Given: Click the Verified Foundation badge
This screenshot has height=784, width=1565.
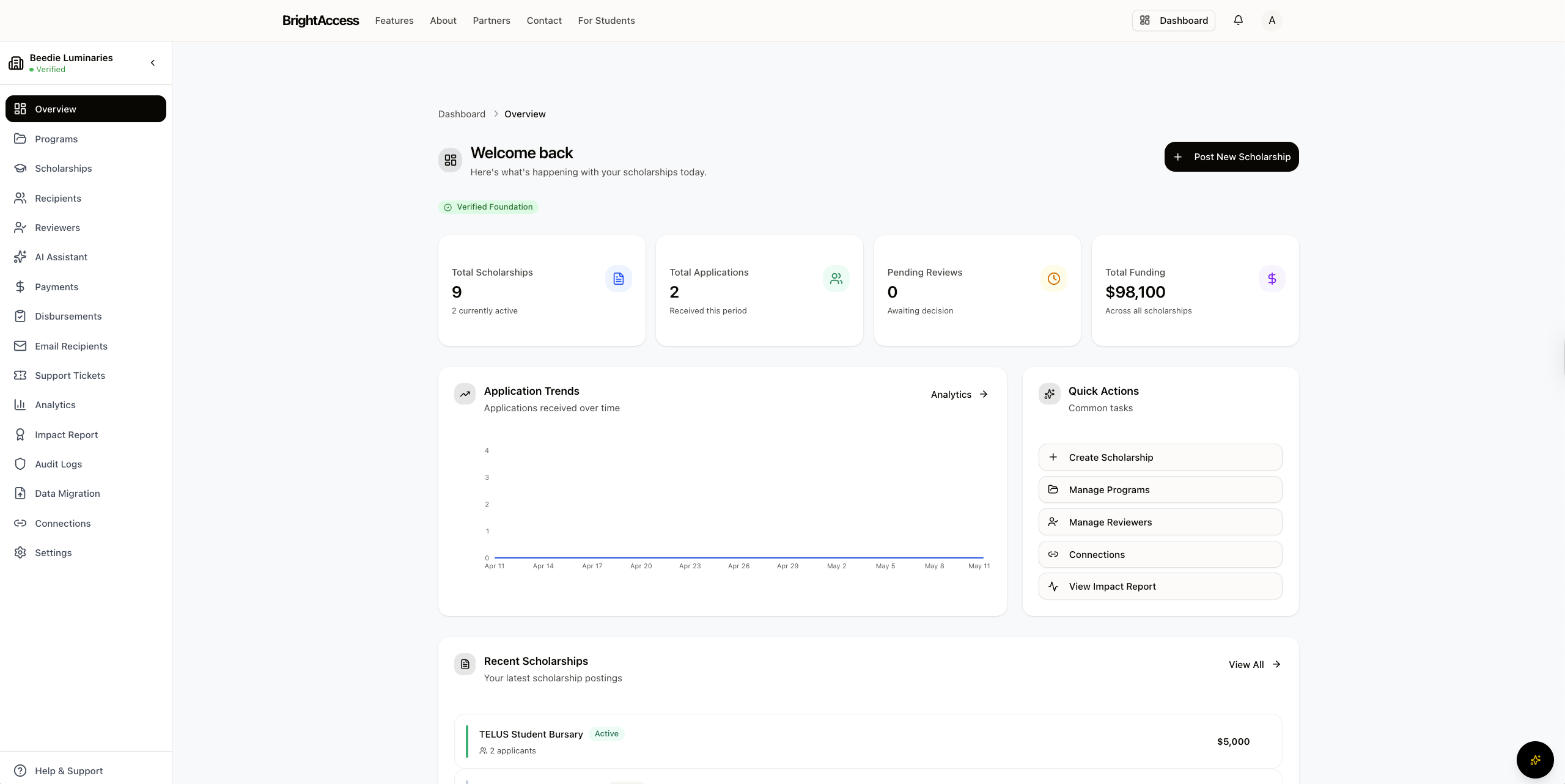Looking at the screenshot, I should pos(488,207).
